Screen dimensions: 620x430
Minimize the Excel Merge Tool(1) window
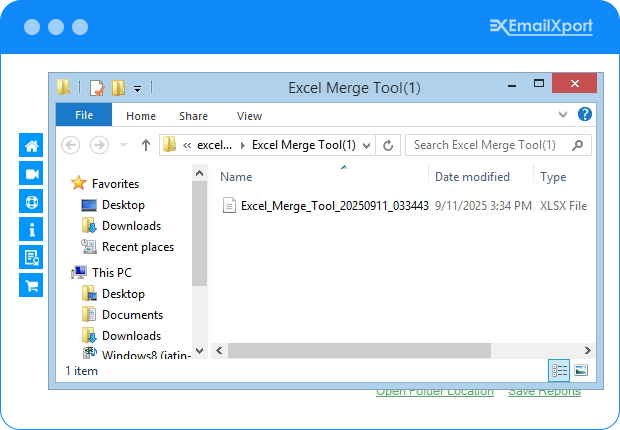point(512,85)
